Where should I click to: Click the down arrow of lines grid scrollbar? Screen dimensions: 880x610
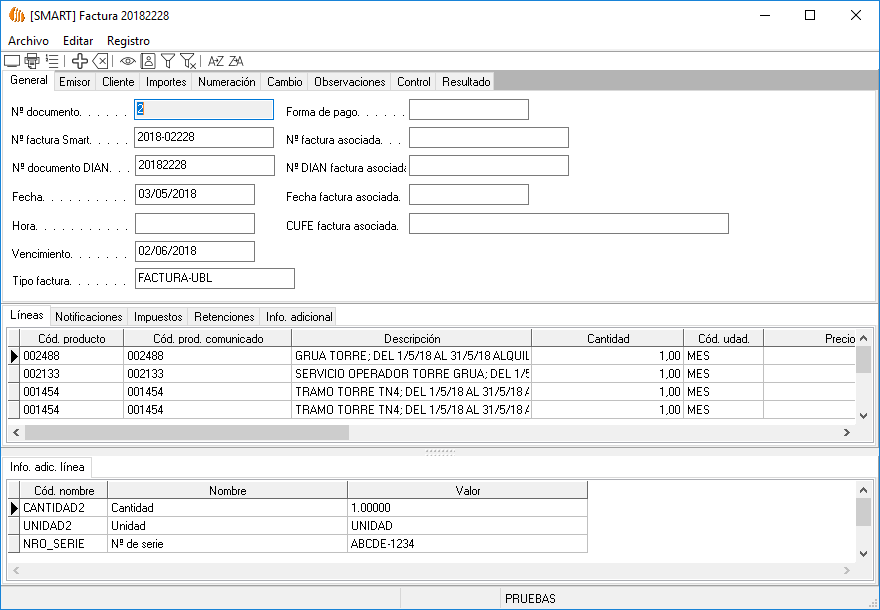tap(863, 415)
